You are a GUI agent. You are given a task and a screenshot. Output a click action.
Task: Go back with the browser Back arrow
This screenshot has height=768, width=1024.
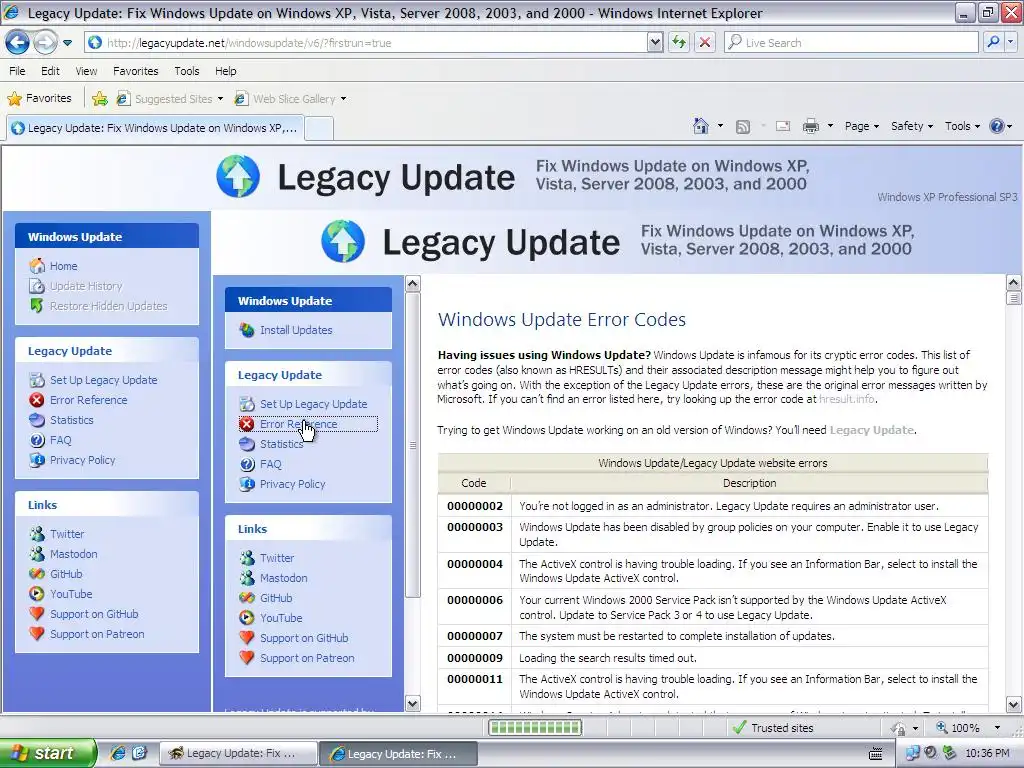[x=18, y=42]
